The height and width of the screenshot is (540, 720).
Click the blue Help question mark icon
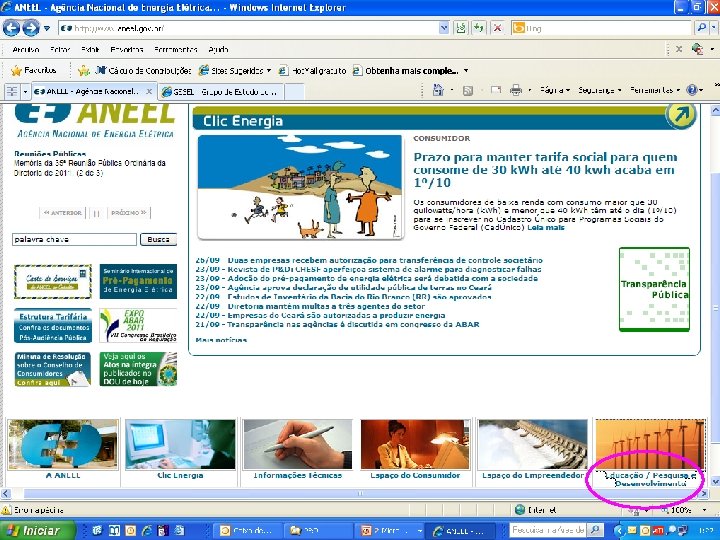[x=692, y=90]
